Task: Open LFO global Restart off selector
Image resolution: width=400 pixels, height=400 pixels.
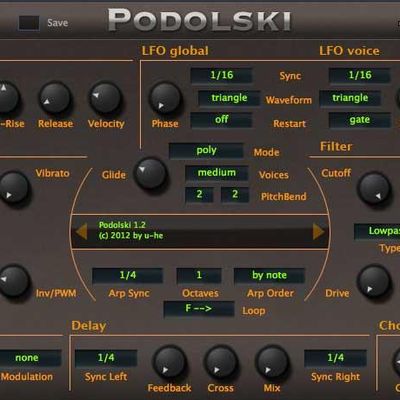Action: [x=221, y=120]
